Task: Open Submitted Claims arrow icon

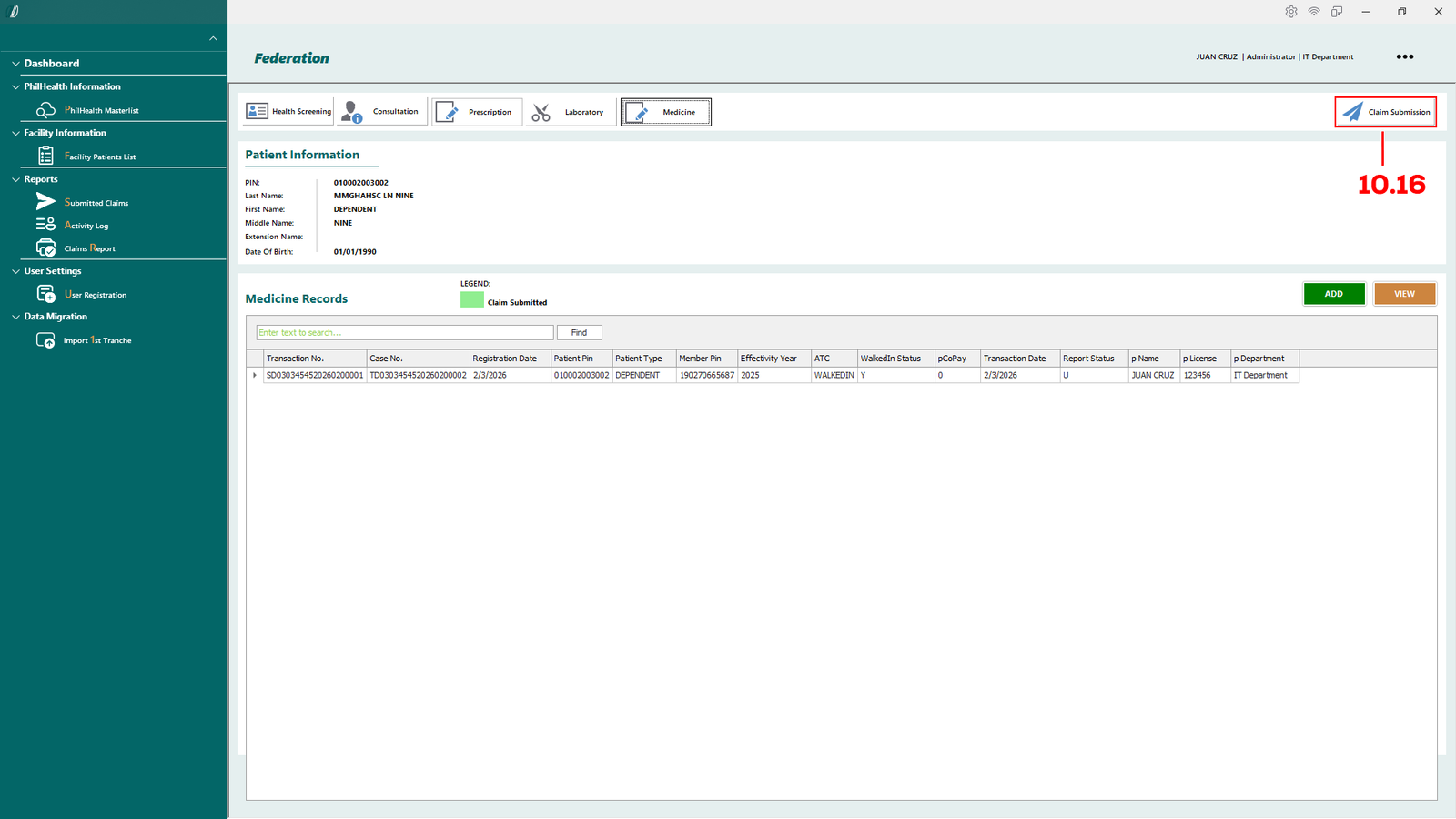Action: pyautogui.click(x=45, y=202)
